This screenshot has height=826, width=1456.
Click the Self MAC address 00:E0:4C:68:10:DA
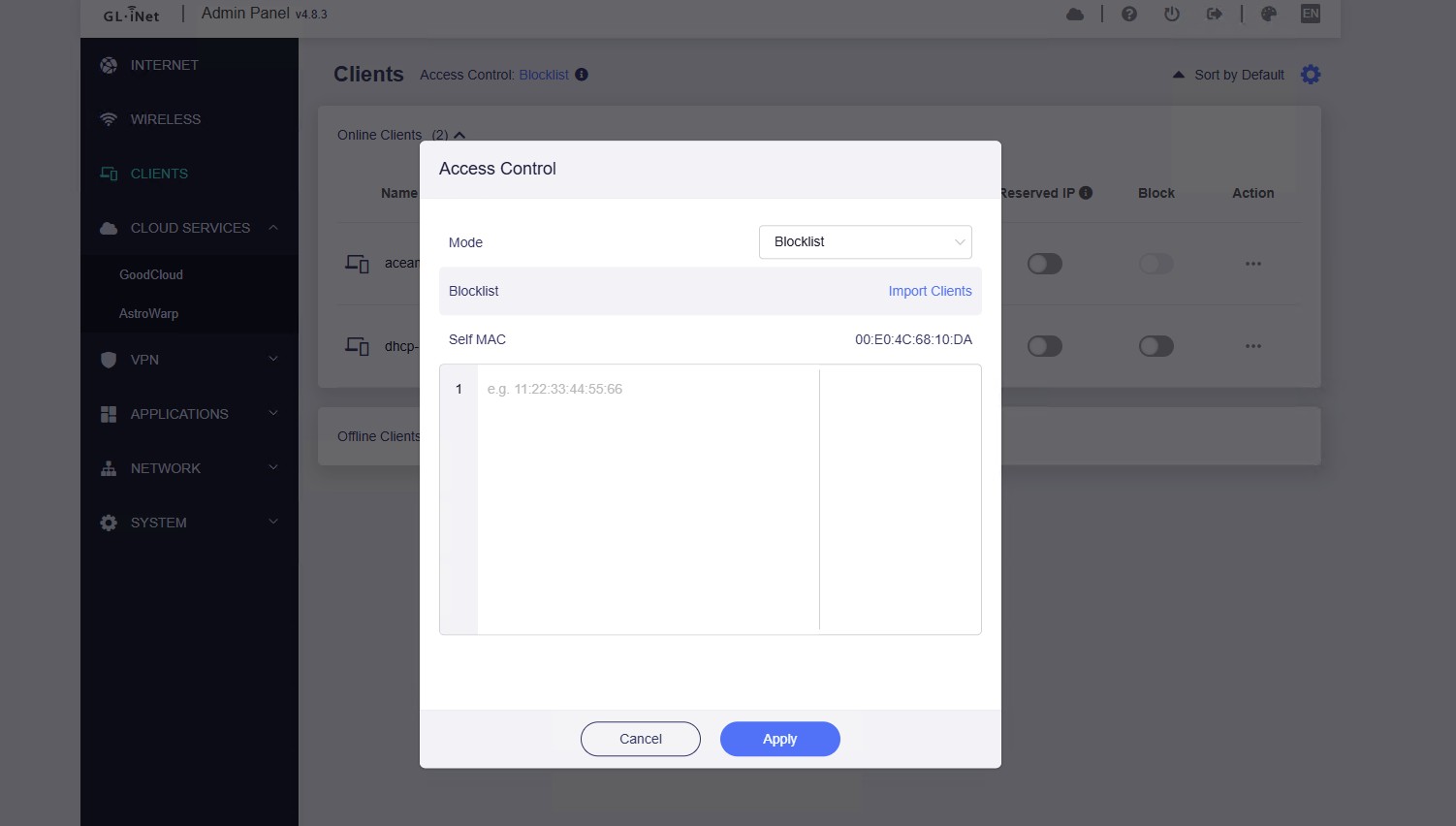(913, 339)
